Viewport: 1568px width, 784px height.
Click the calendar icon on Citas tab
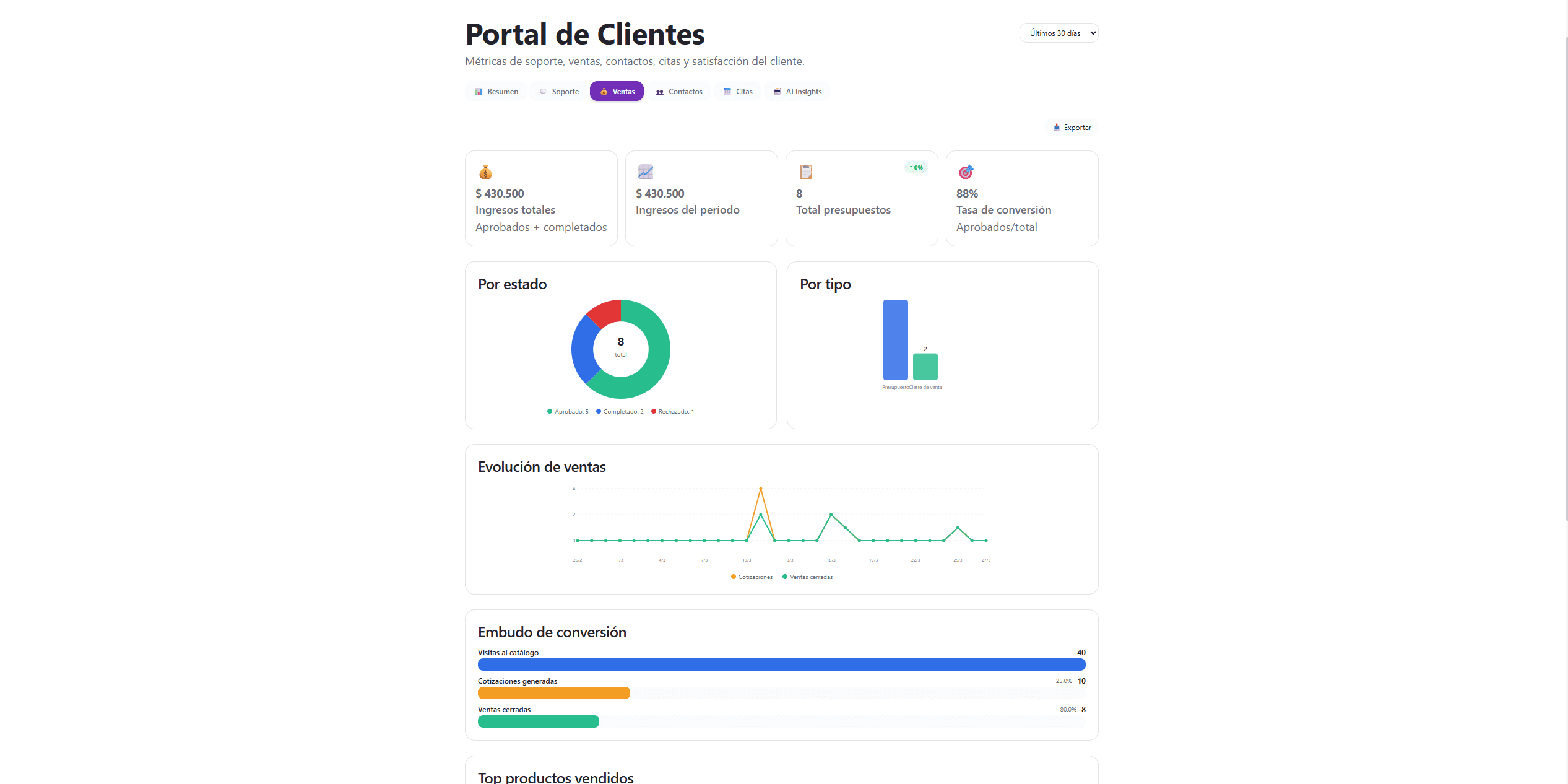point(727,91)
